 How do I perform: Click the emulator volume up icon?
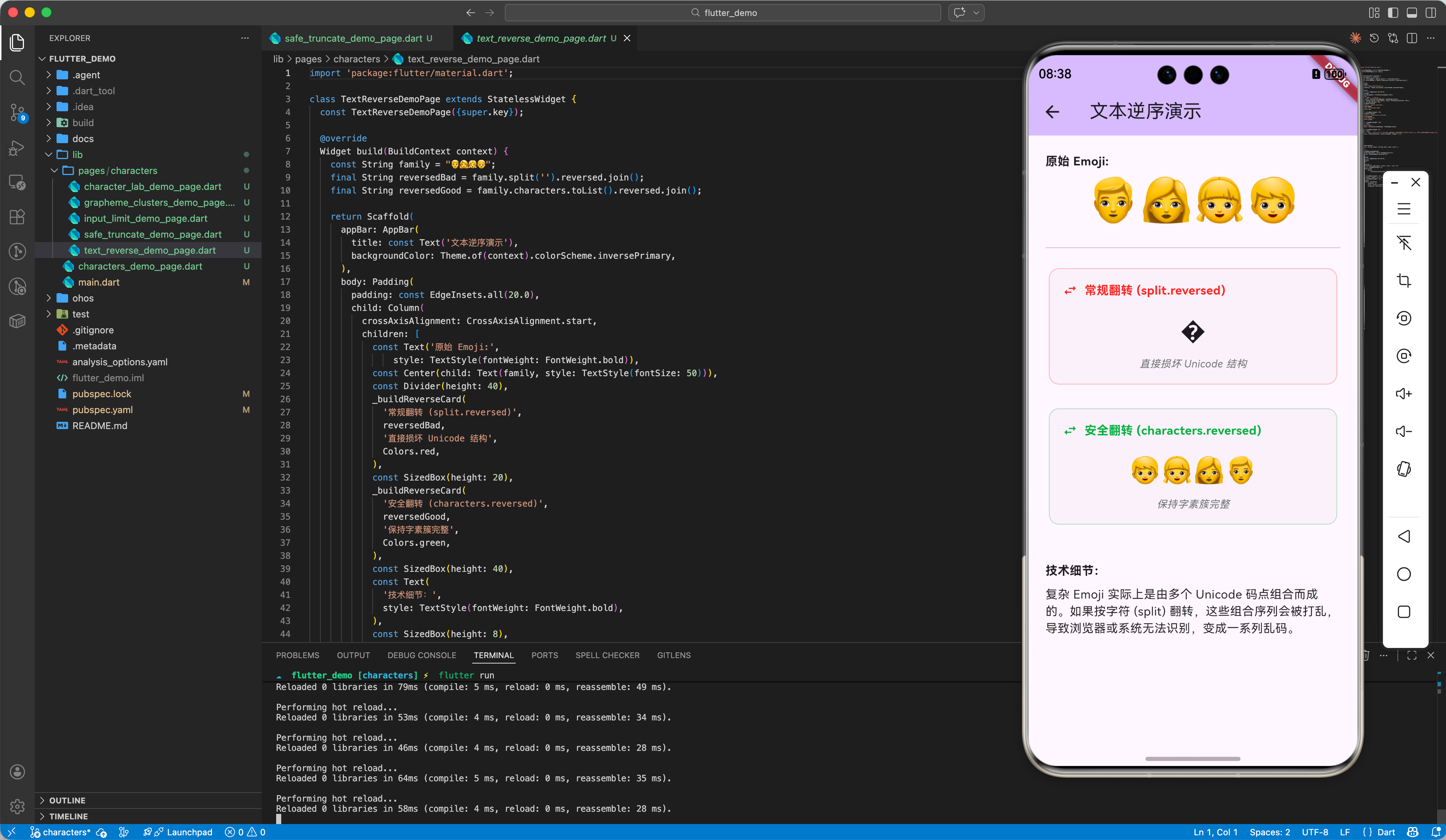pos(1404,394)
